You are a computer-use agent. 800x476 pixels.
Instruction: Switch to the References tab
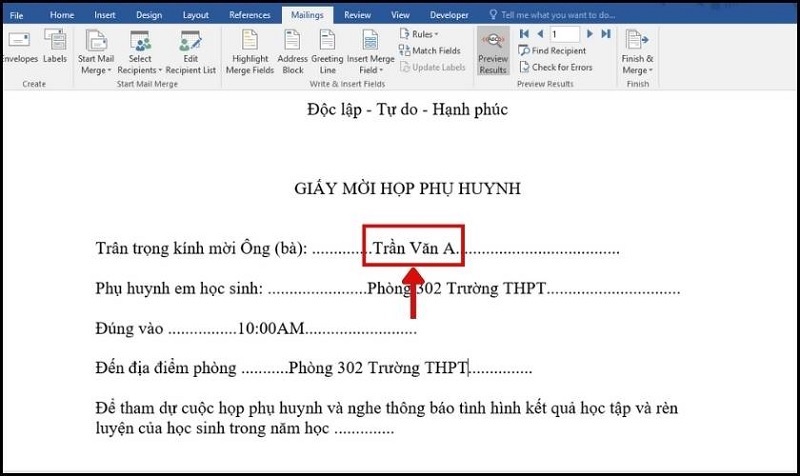click(249, 15)
